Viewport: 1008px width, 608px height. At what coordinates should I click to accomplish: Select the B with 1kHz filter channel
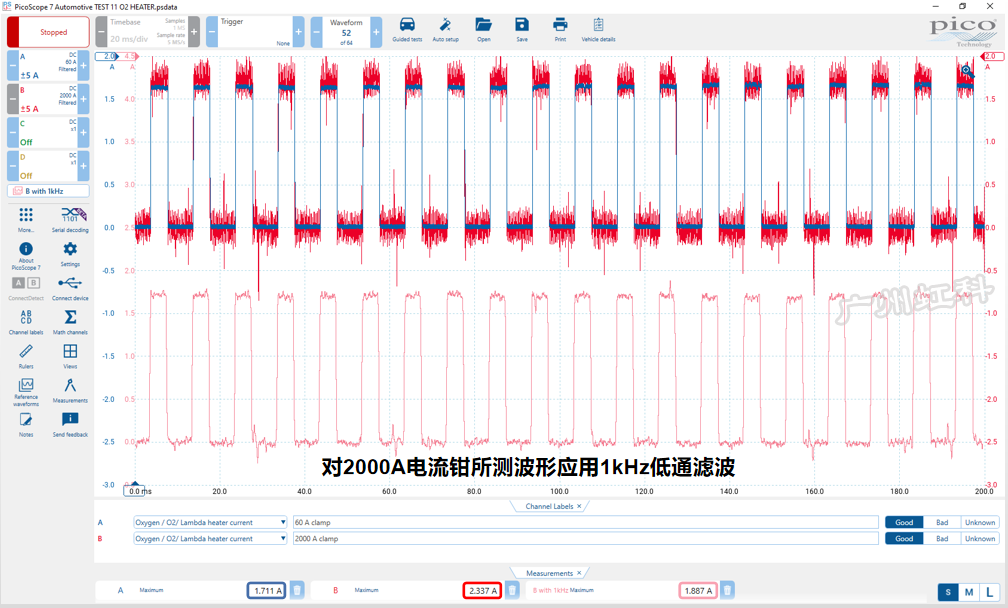click(x=48, y=191)
